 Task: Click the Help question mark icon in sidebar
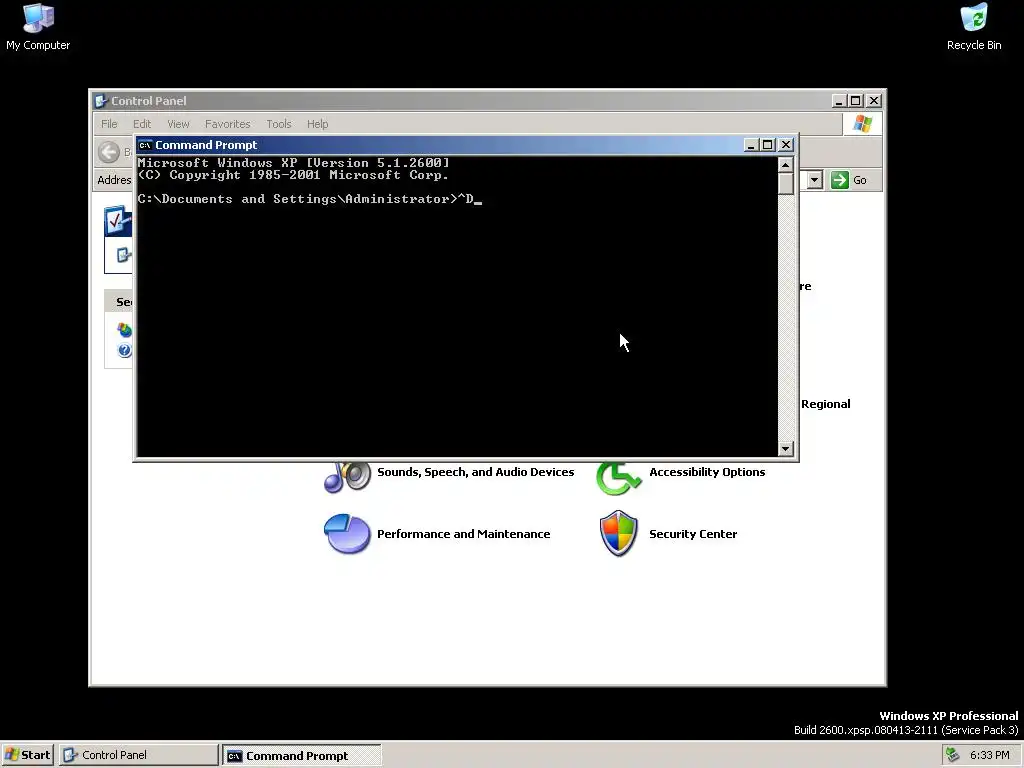124,351
